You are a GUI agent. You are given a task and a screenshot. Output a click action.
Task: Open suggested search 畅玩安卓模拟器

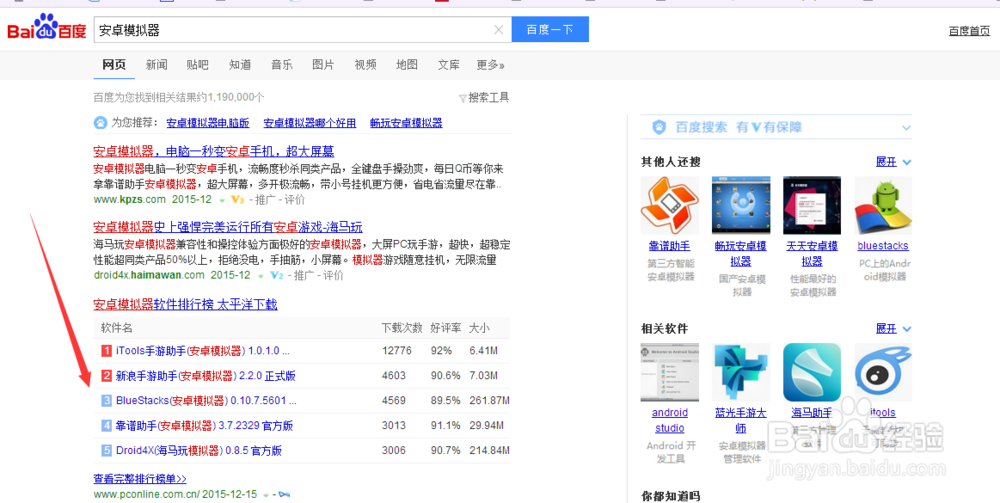(x=406, y=123)
